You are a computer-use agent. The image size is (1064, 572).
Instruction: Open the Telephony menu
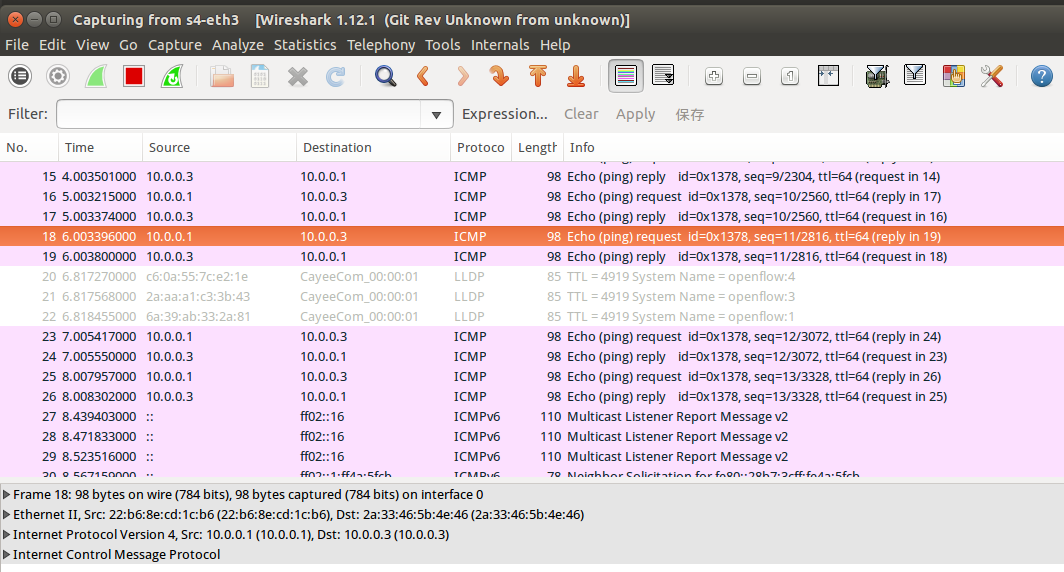(381, 45)
